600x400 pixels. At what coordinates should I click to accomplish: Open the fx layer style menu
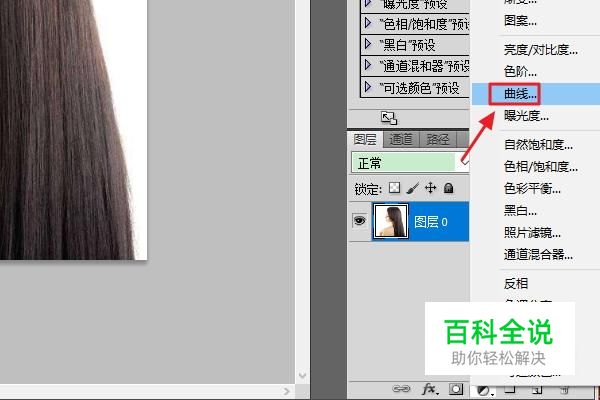[429, 389]
